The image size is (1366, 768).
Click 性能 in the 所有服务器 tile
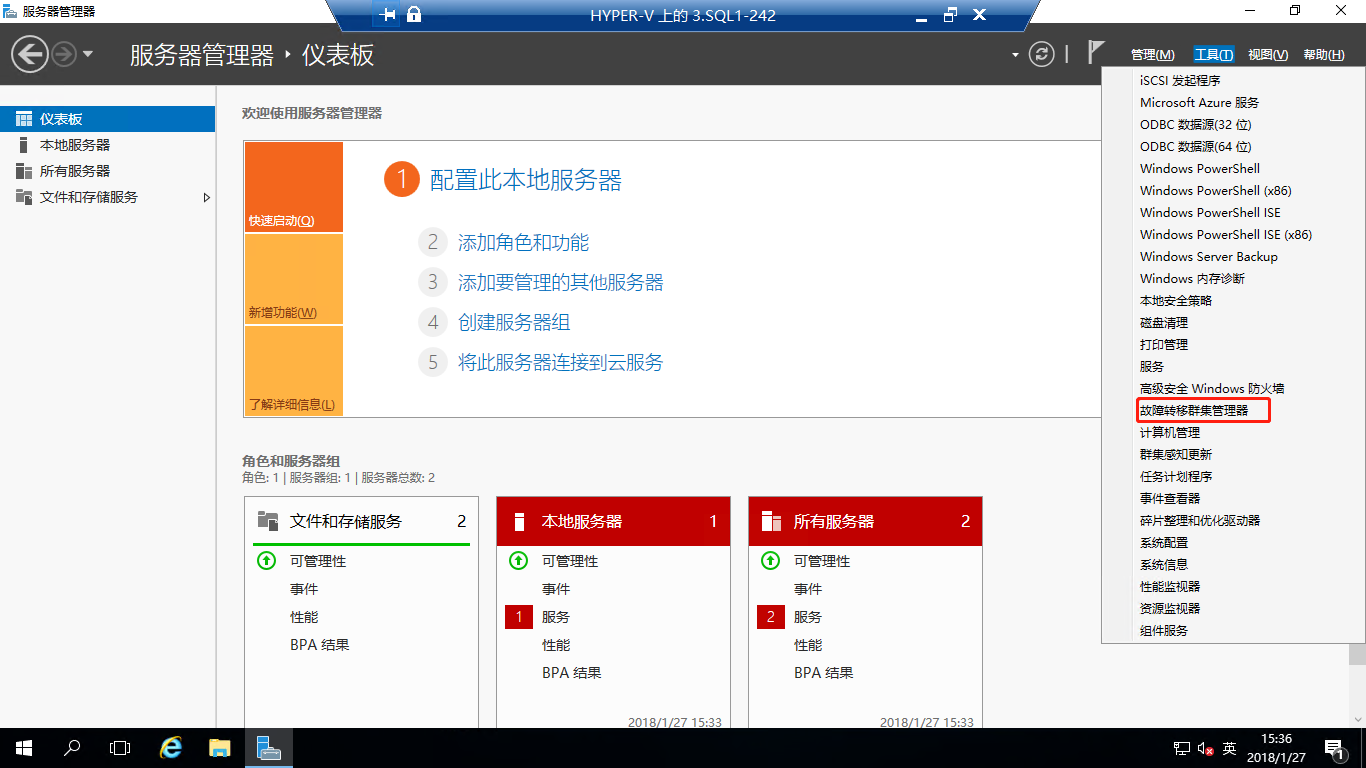coord(808,645)
